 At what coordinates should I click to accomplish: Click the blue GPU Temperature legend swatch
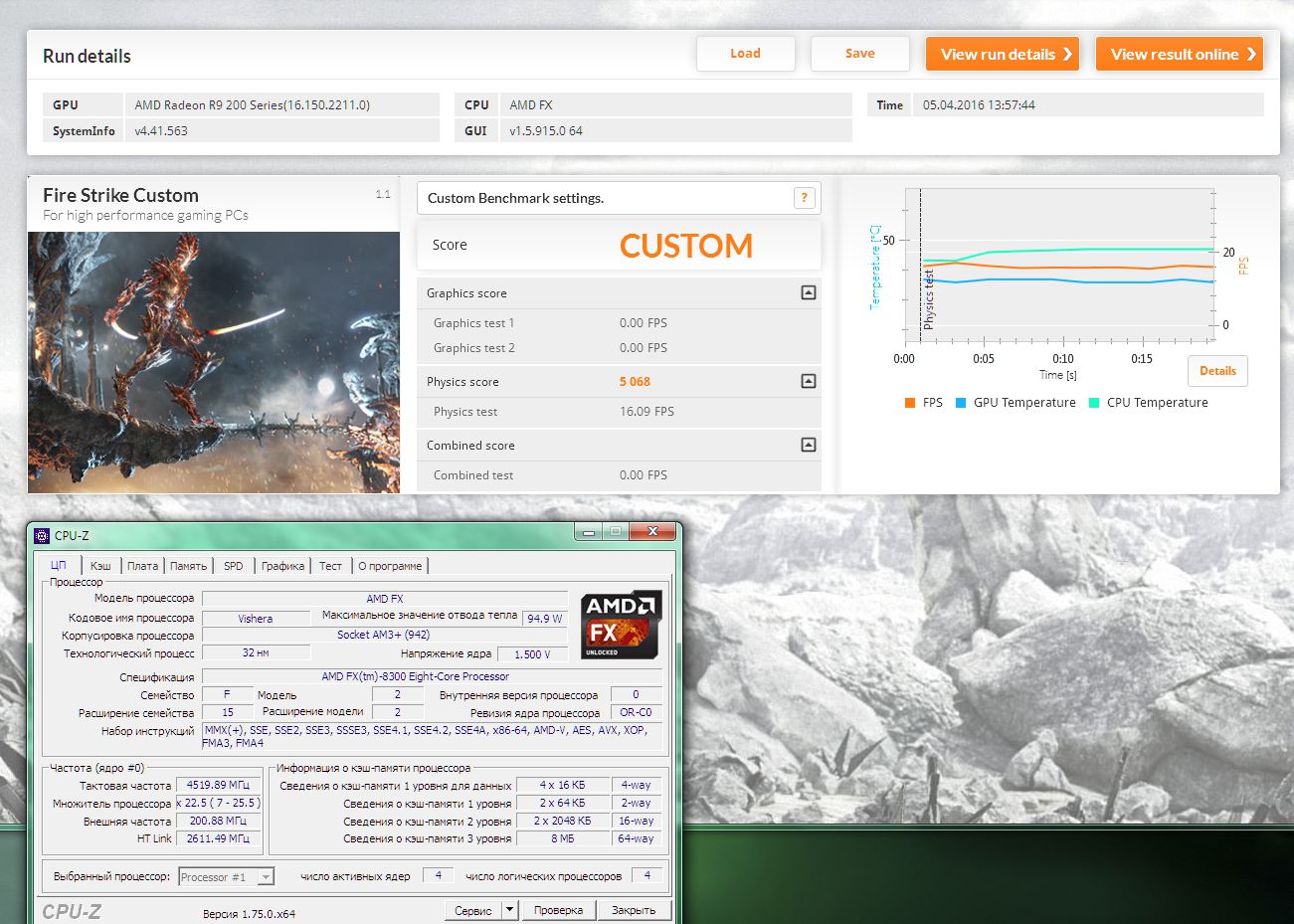click(961, 403)
